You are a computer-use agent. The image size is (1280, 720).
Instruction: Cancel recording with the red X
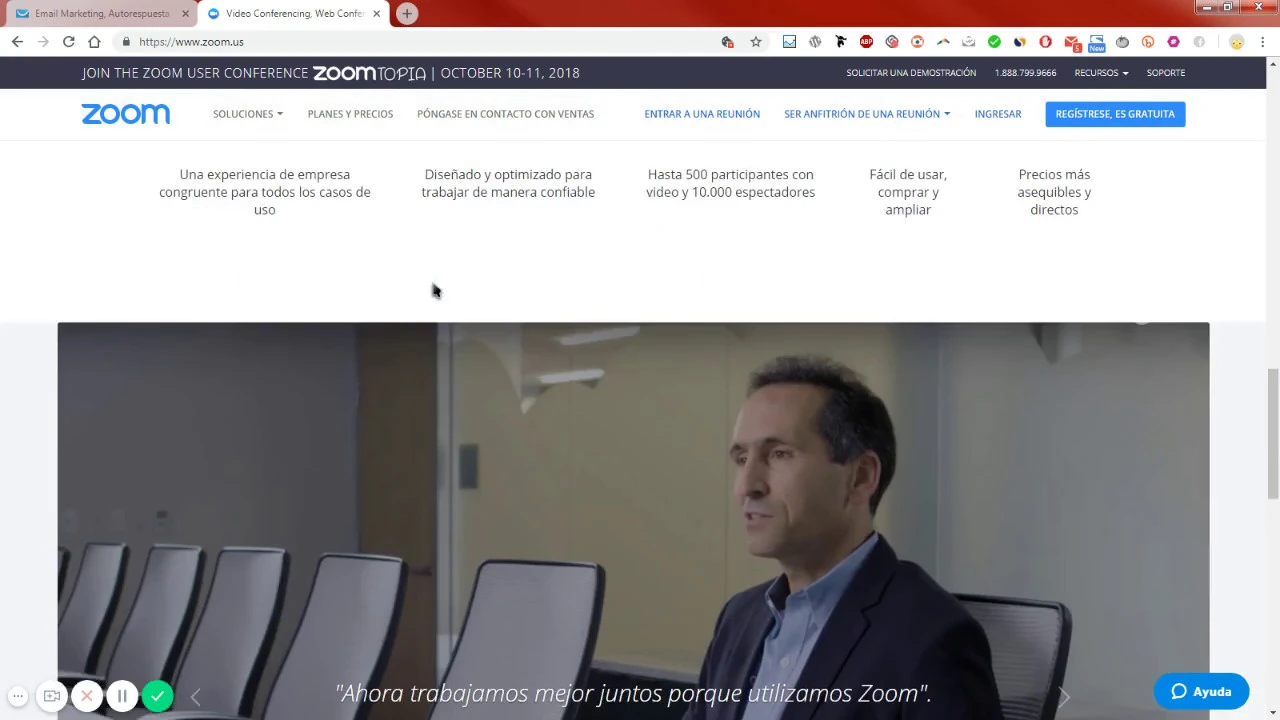pyautogui.click(x=87, y=696)
